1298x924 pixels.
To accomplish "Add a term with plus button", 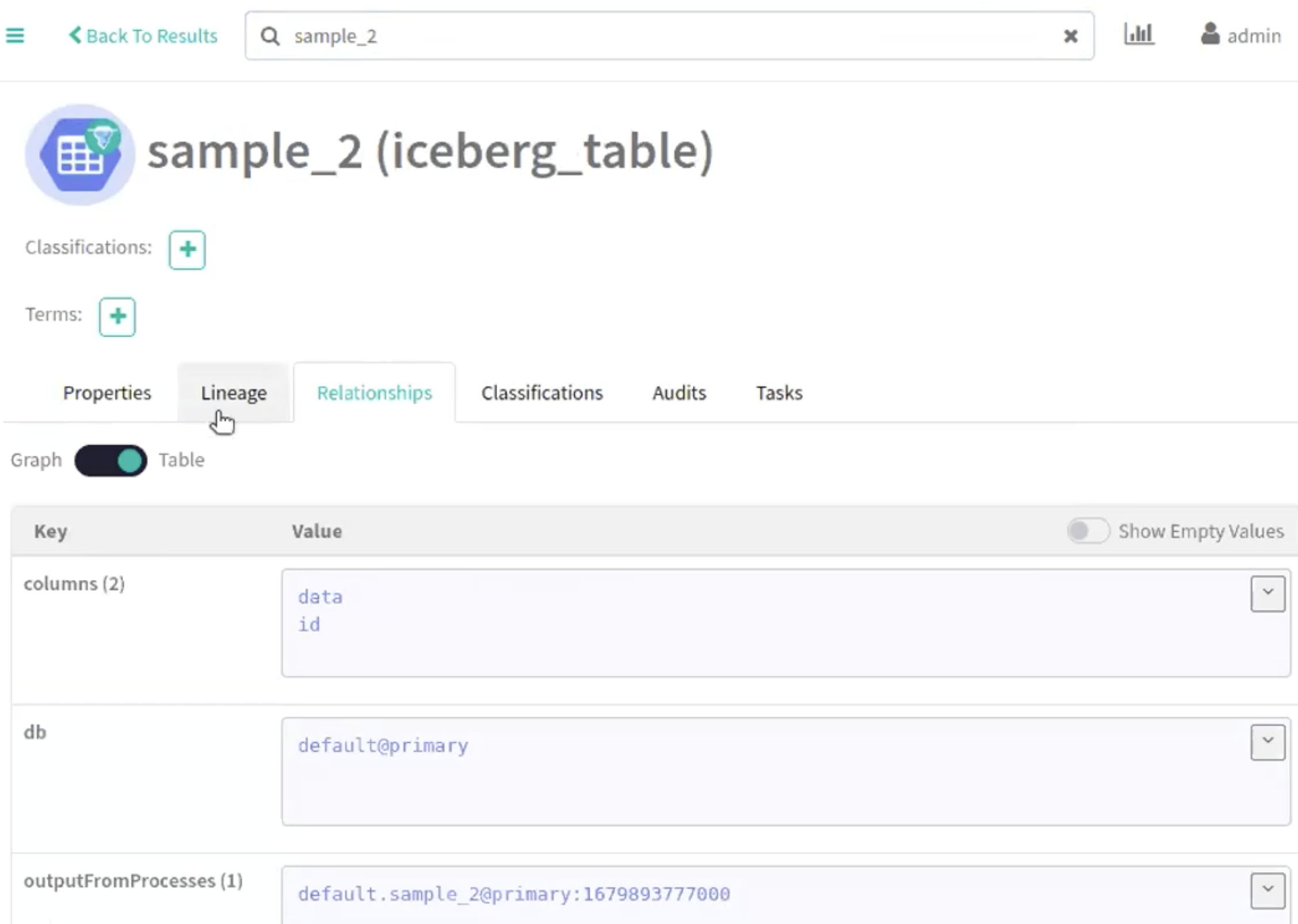I will pyautogui.click(x=117, y=316).
